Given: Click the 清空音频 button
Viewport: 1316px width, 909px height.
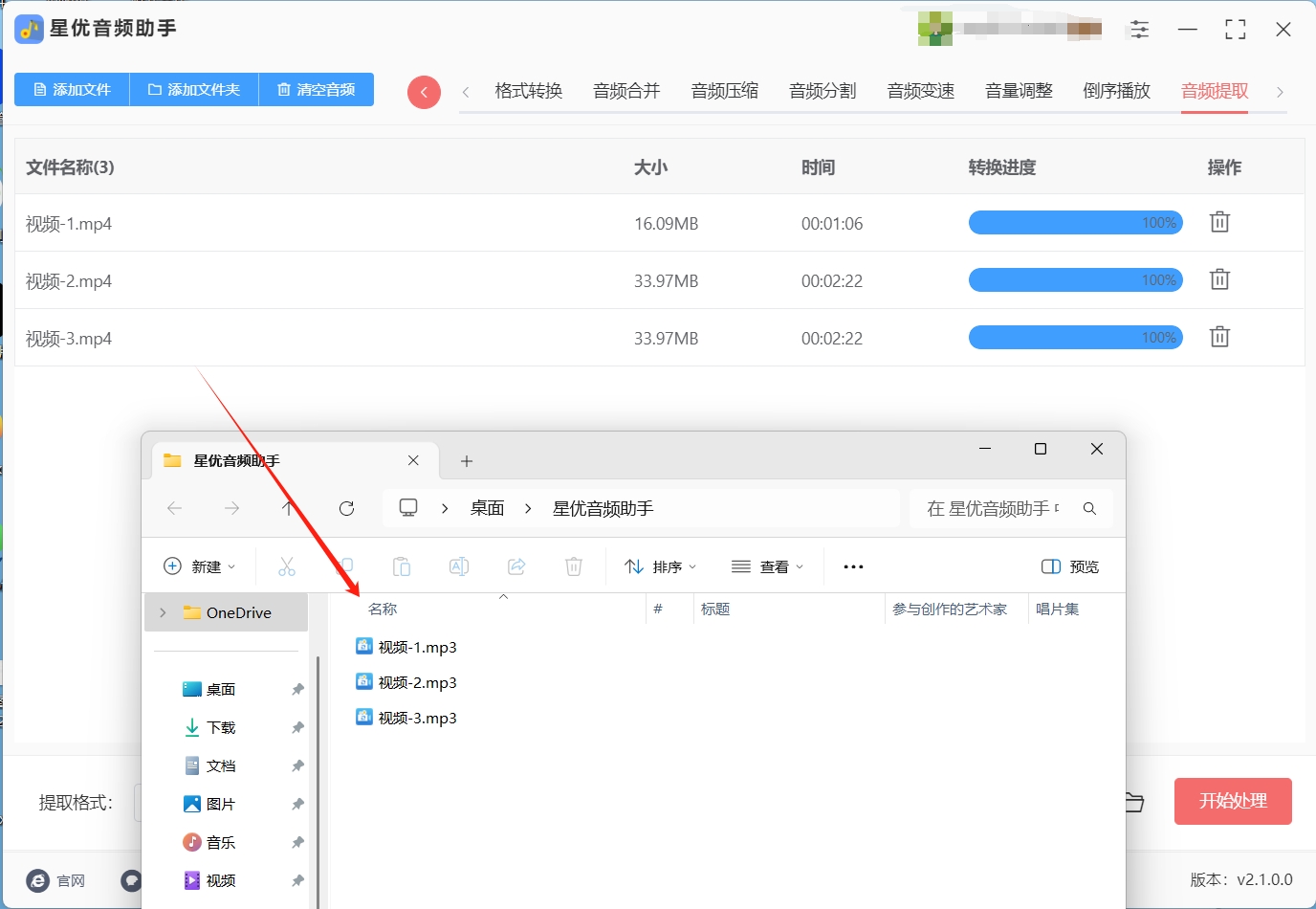Looking at the screenshot, I should 317,89.
